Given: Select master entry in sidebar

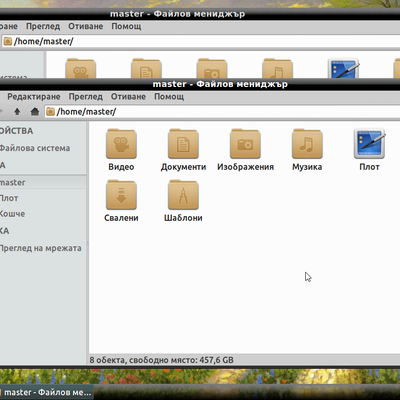Looking at the screenshot, I should pos(43,182).
